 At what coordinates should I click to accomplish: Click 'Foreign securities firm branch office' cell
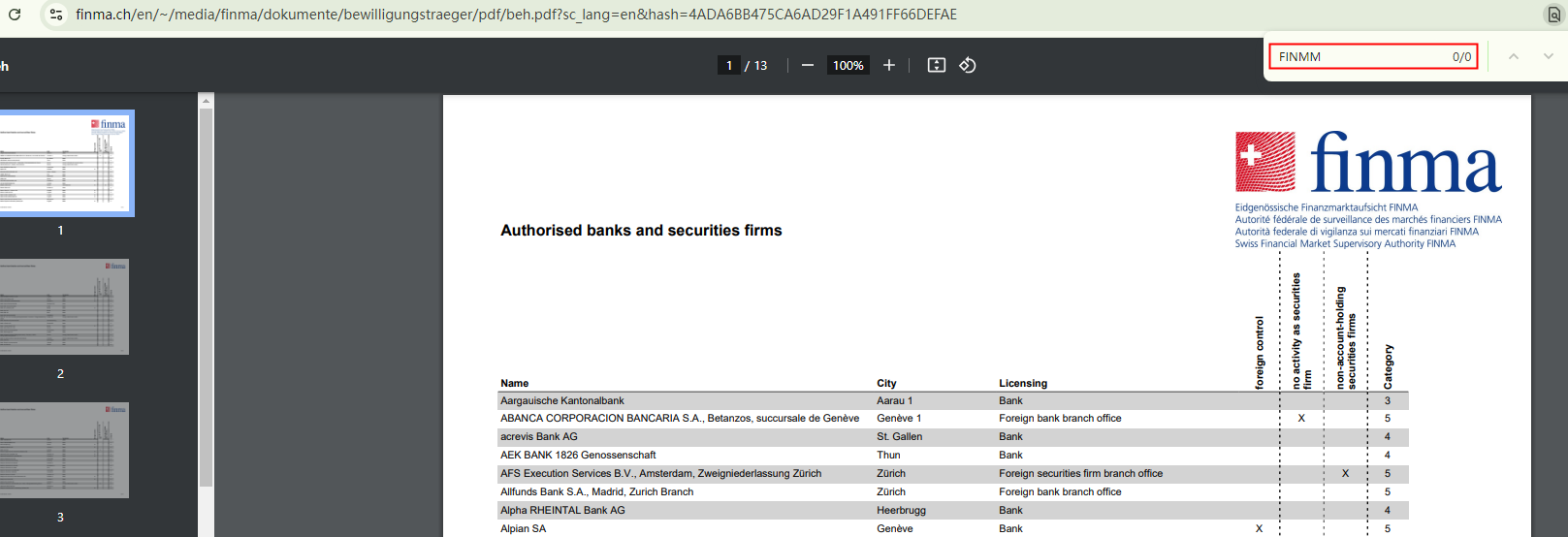tap(1081, 474)
